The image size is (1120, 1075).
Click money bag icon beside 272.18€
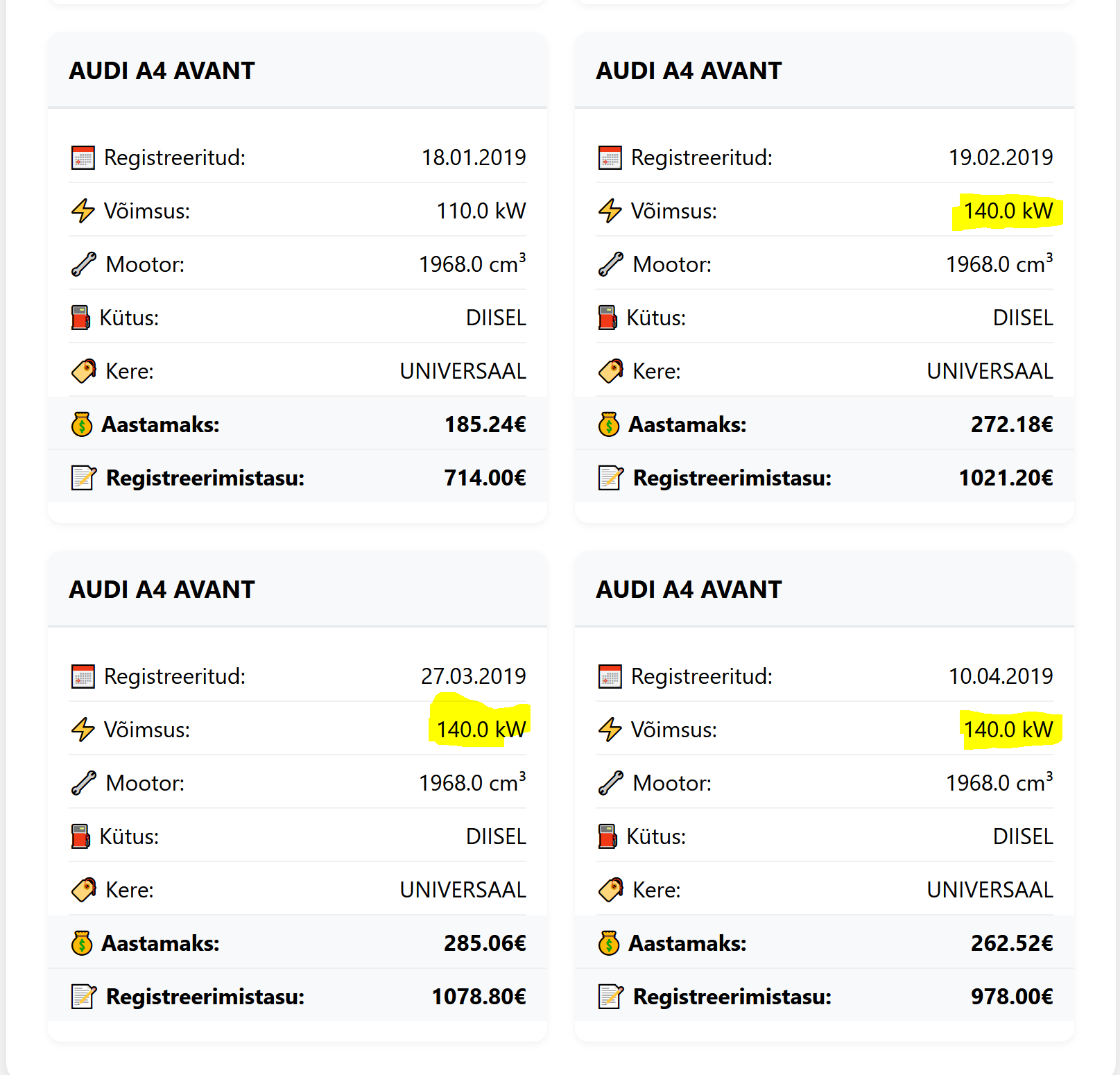click(x=609, y=424)
